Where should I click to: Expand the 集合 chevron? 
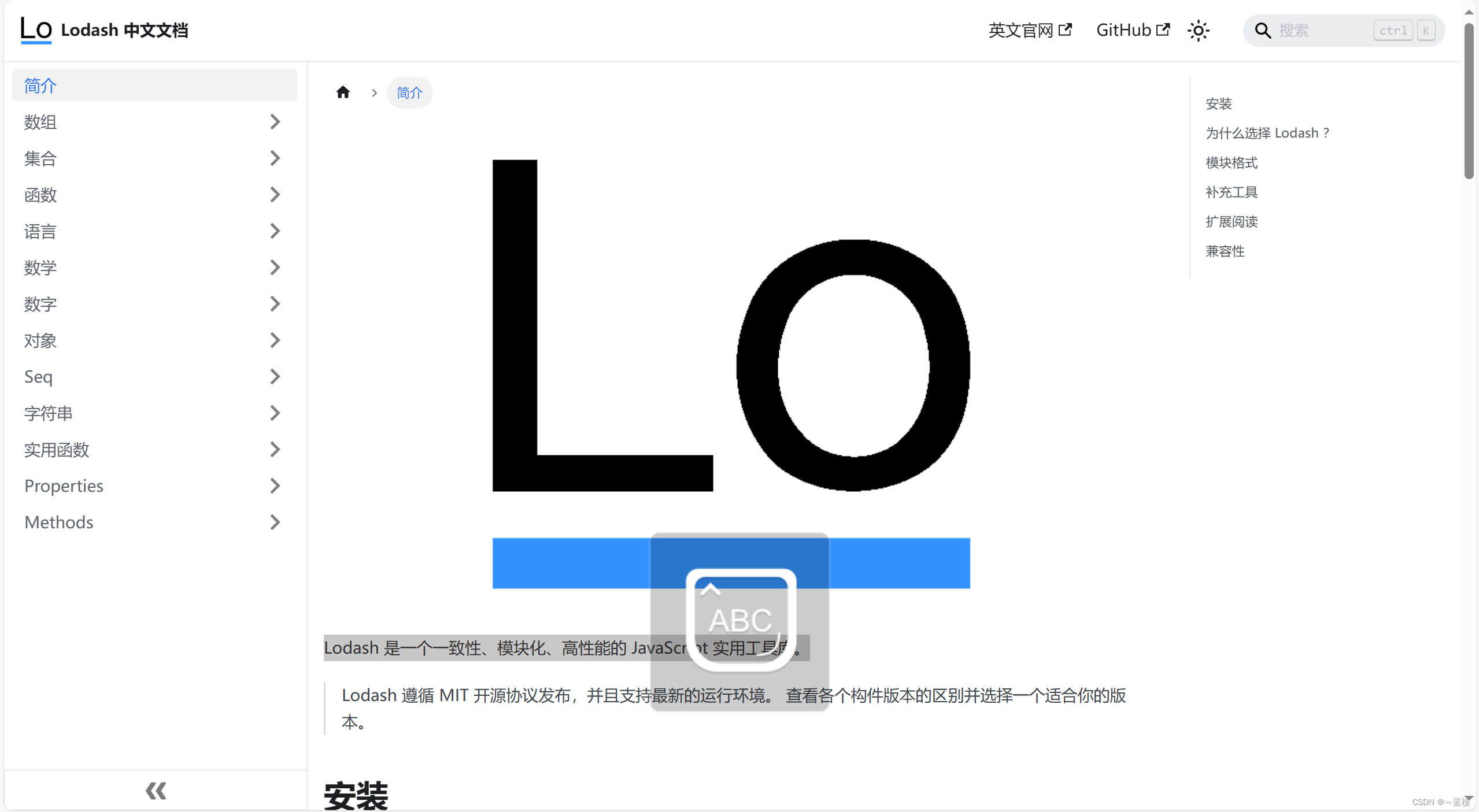click(x=275, y=158)
